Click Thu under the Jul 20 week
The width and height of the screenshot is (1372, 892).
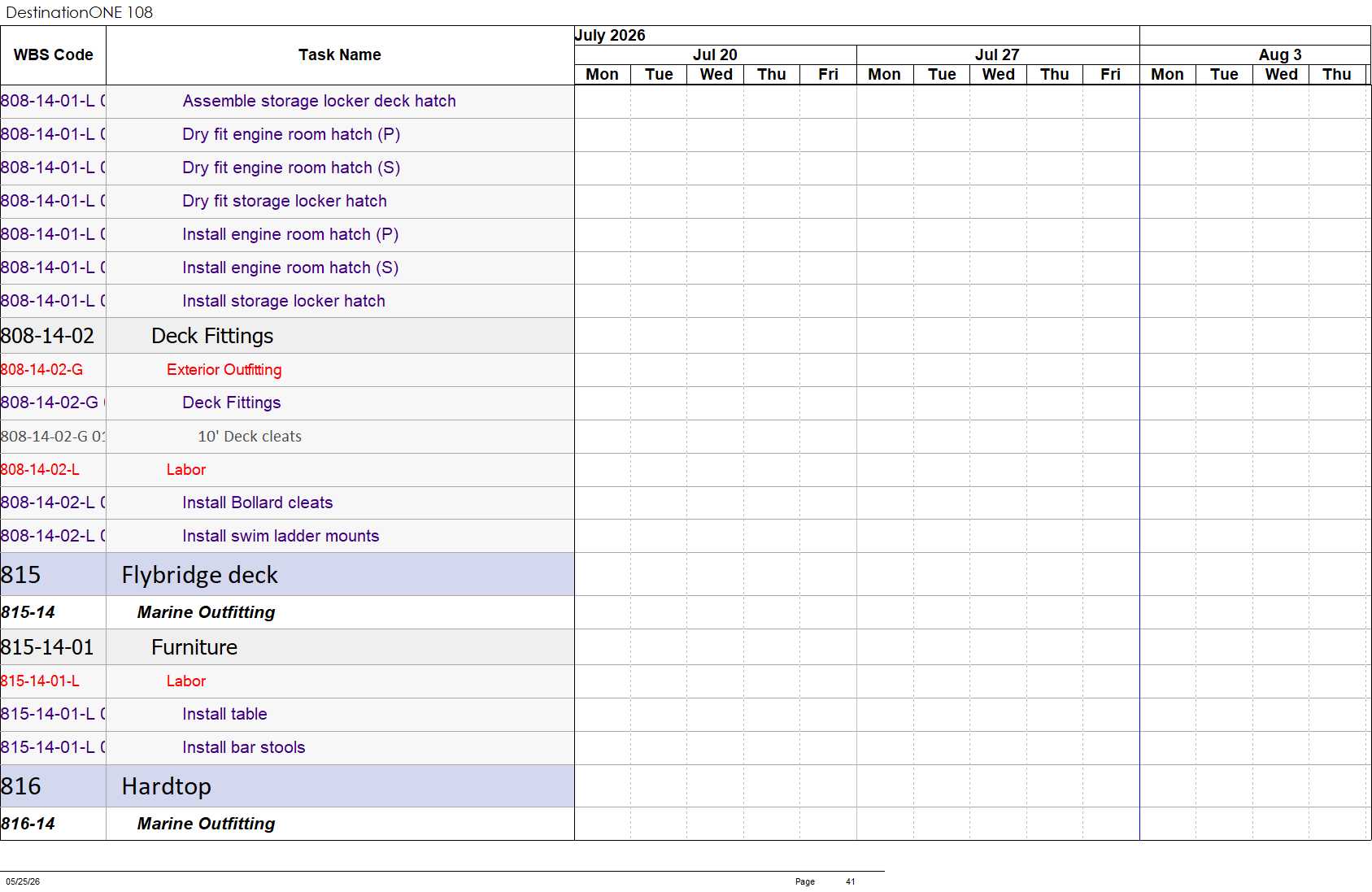pyautogui.click(x=772, y=75)
